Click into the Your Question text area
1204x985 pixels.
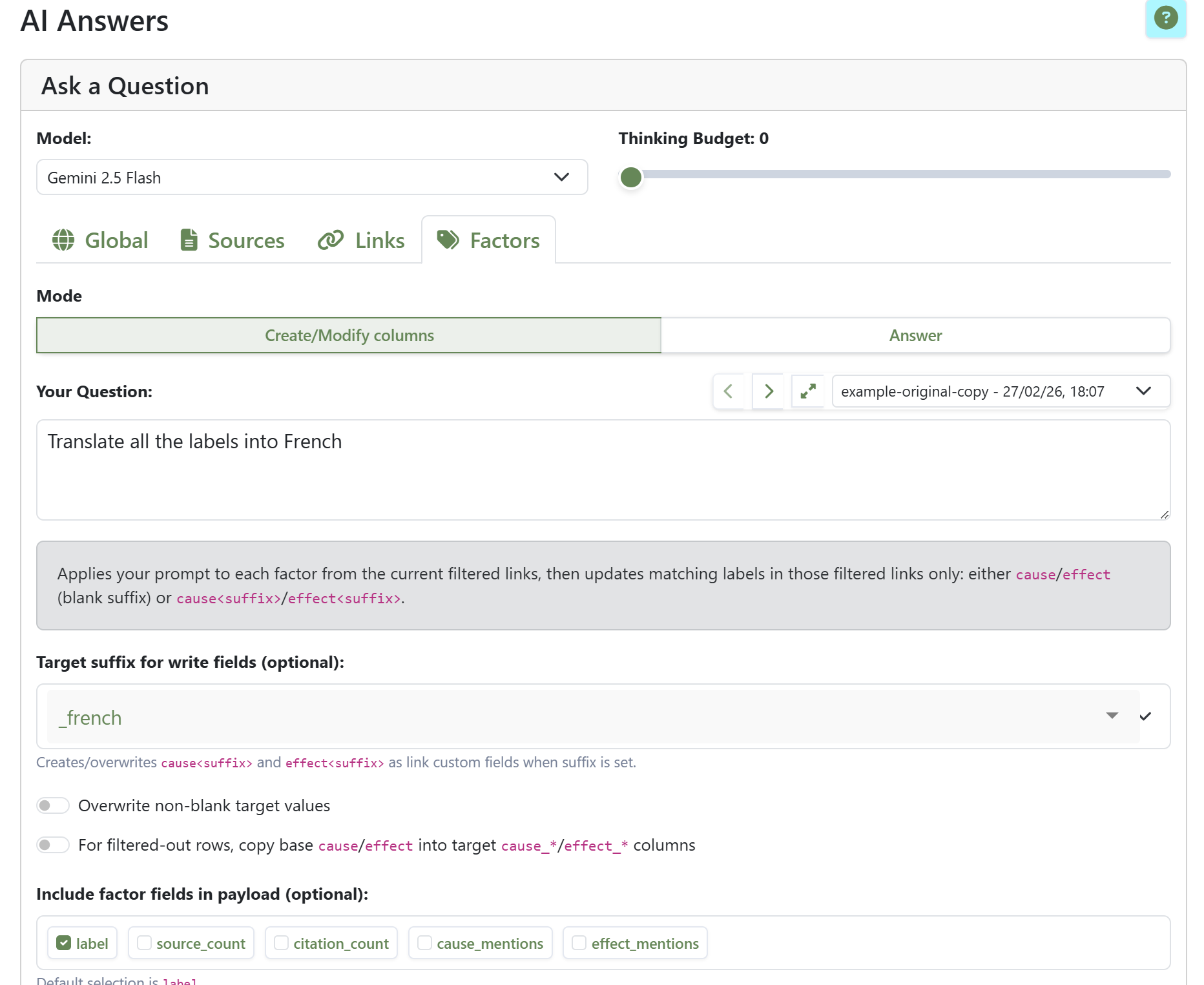(x=603, y=470)
